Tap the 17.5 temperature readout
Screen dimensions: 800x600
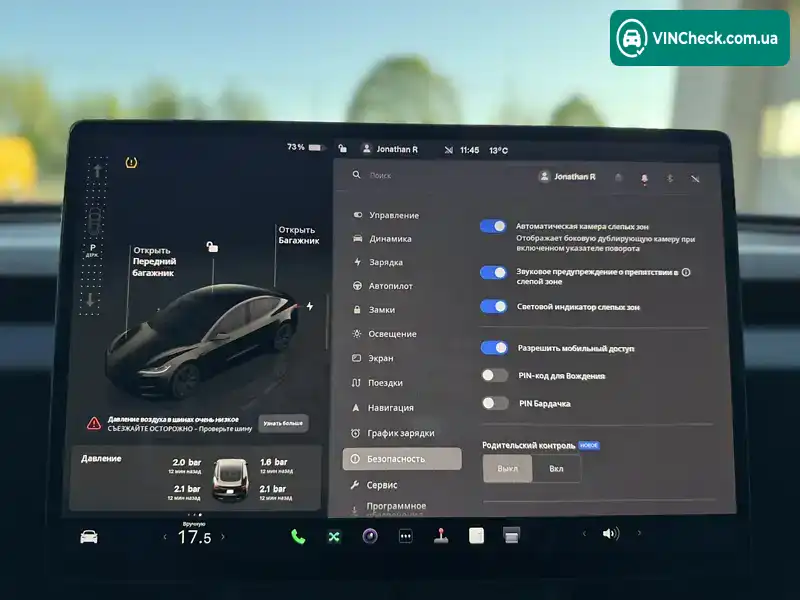pyautogui.click(x=194, y=537)
